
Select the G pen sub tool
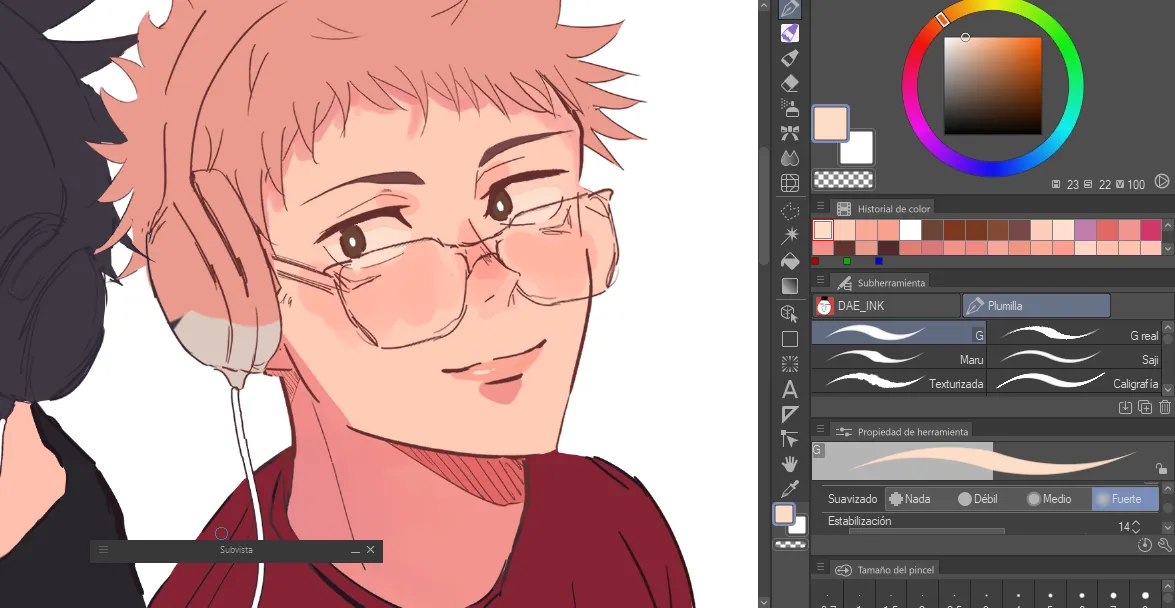(x=898, y=333)
